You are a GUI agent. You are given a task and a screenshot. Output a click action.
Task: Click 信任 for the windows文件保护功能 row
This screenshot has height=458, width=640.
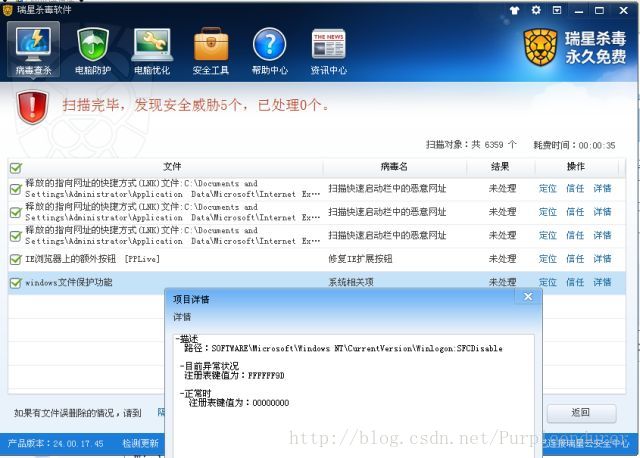click(575, 282)
